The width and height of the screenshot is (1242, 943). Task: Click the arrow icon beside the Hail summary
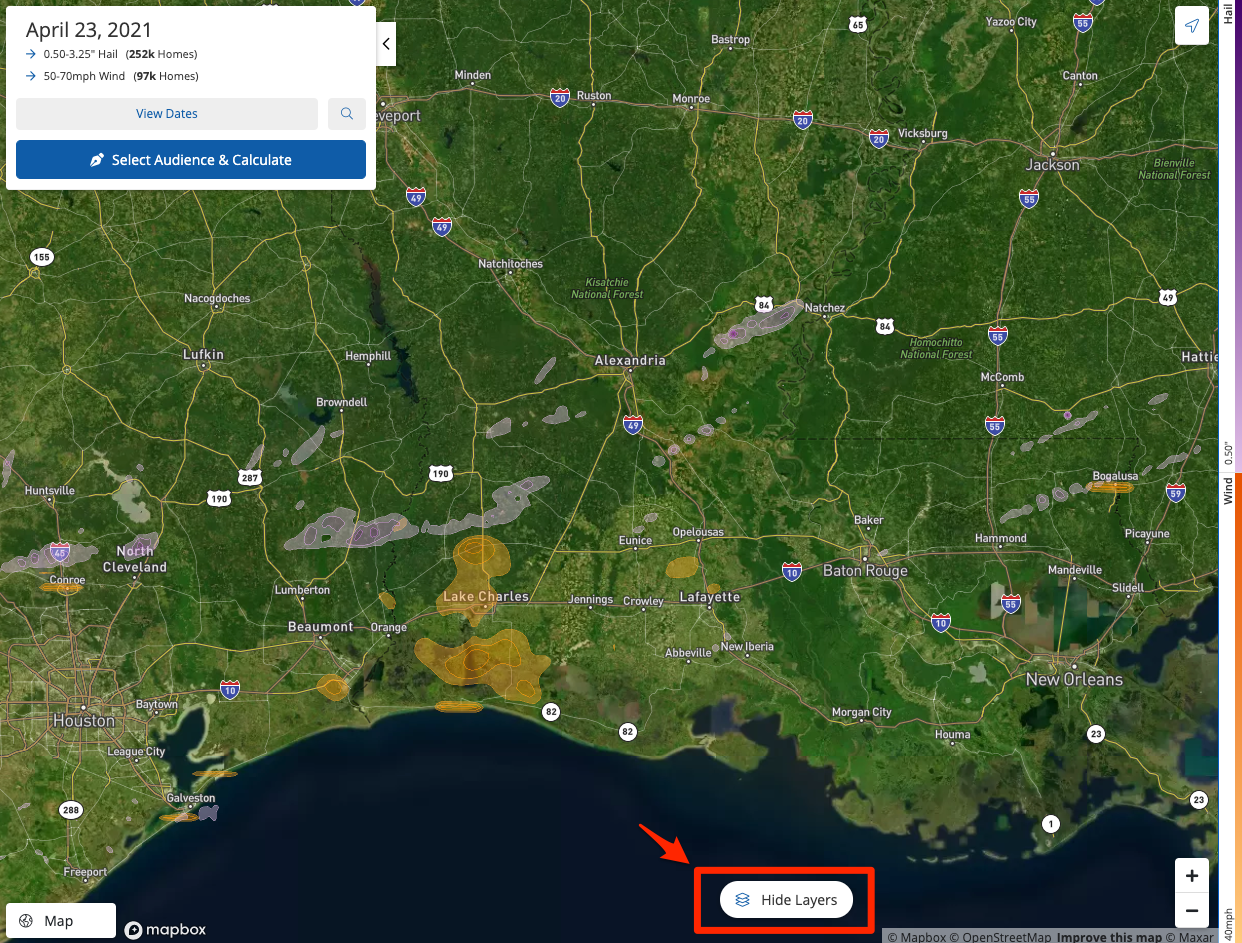(x=31, y=54)
